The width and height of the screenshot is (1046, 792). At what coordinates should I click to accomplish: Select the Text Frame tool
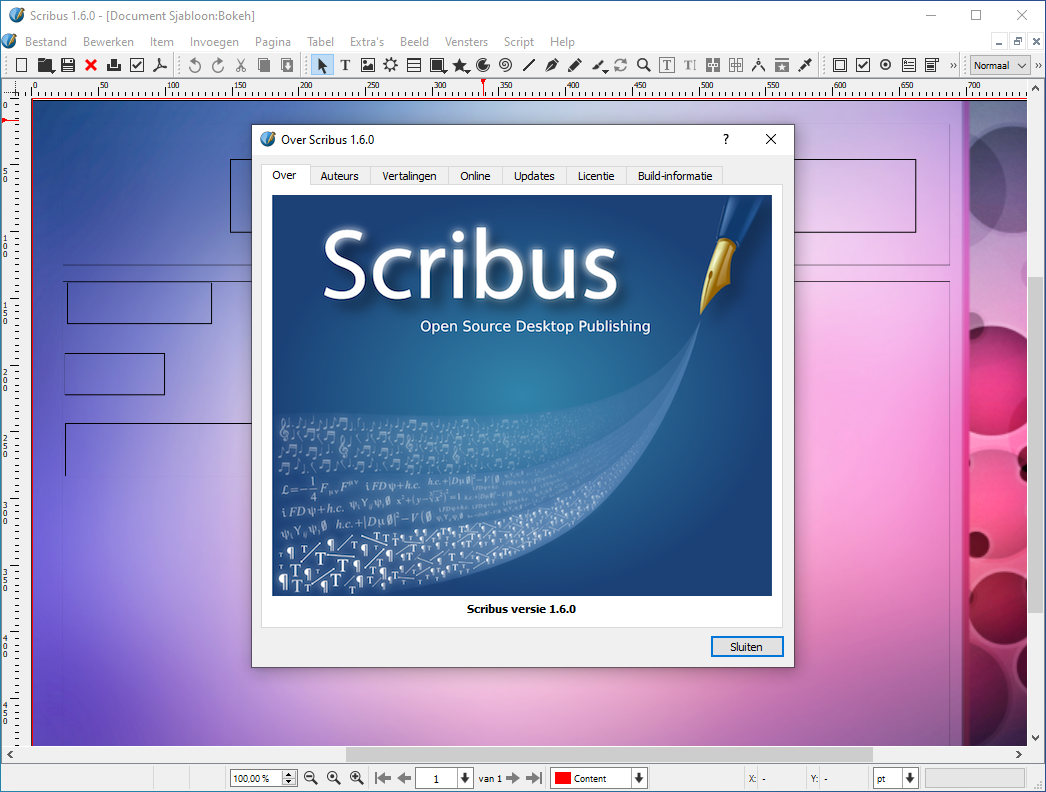344,64
